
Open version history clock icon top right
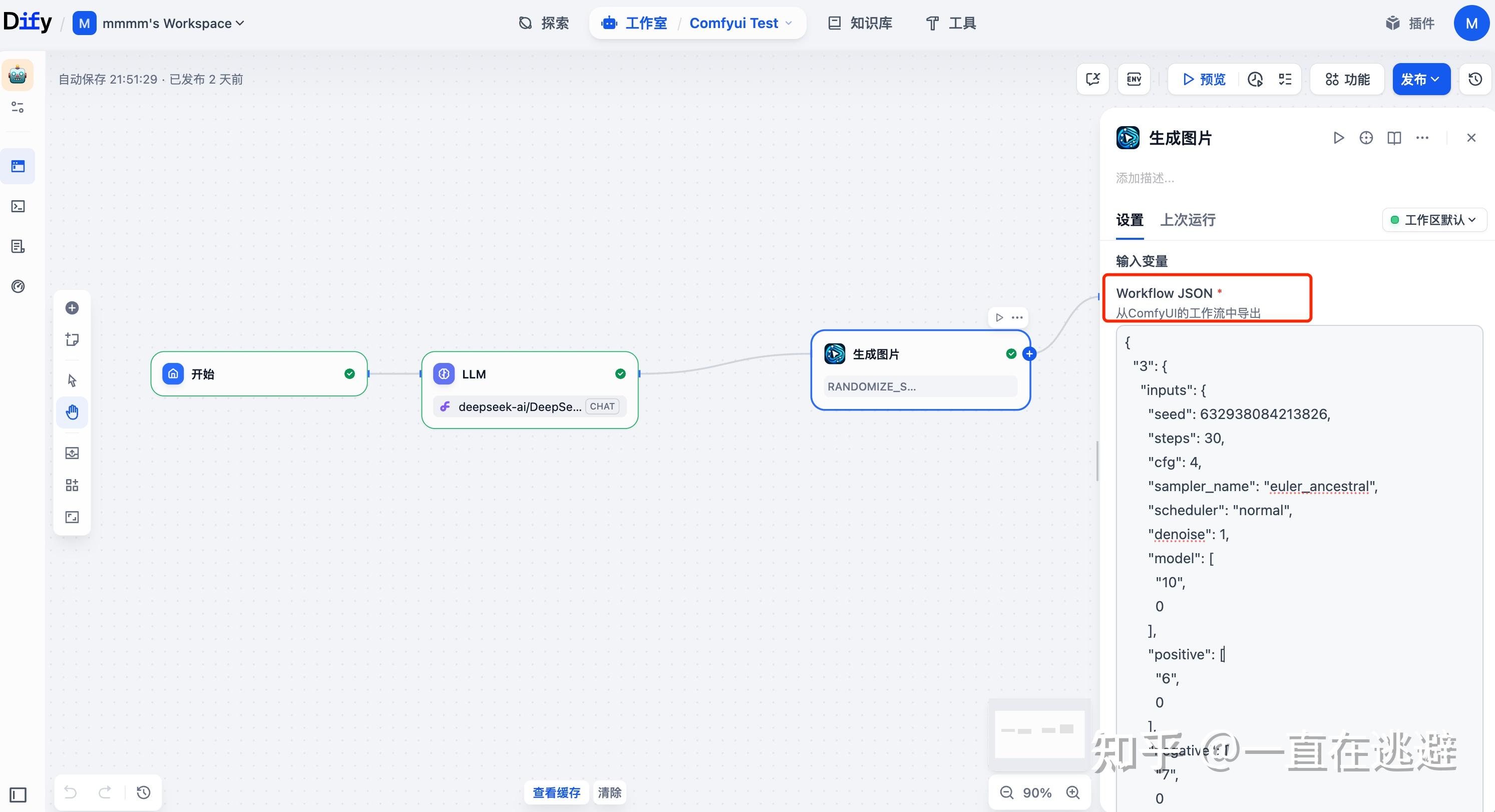coord(1474,79)
